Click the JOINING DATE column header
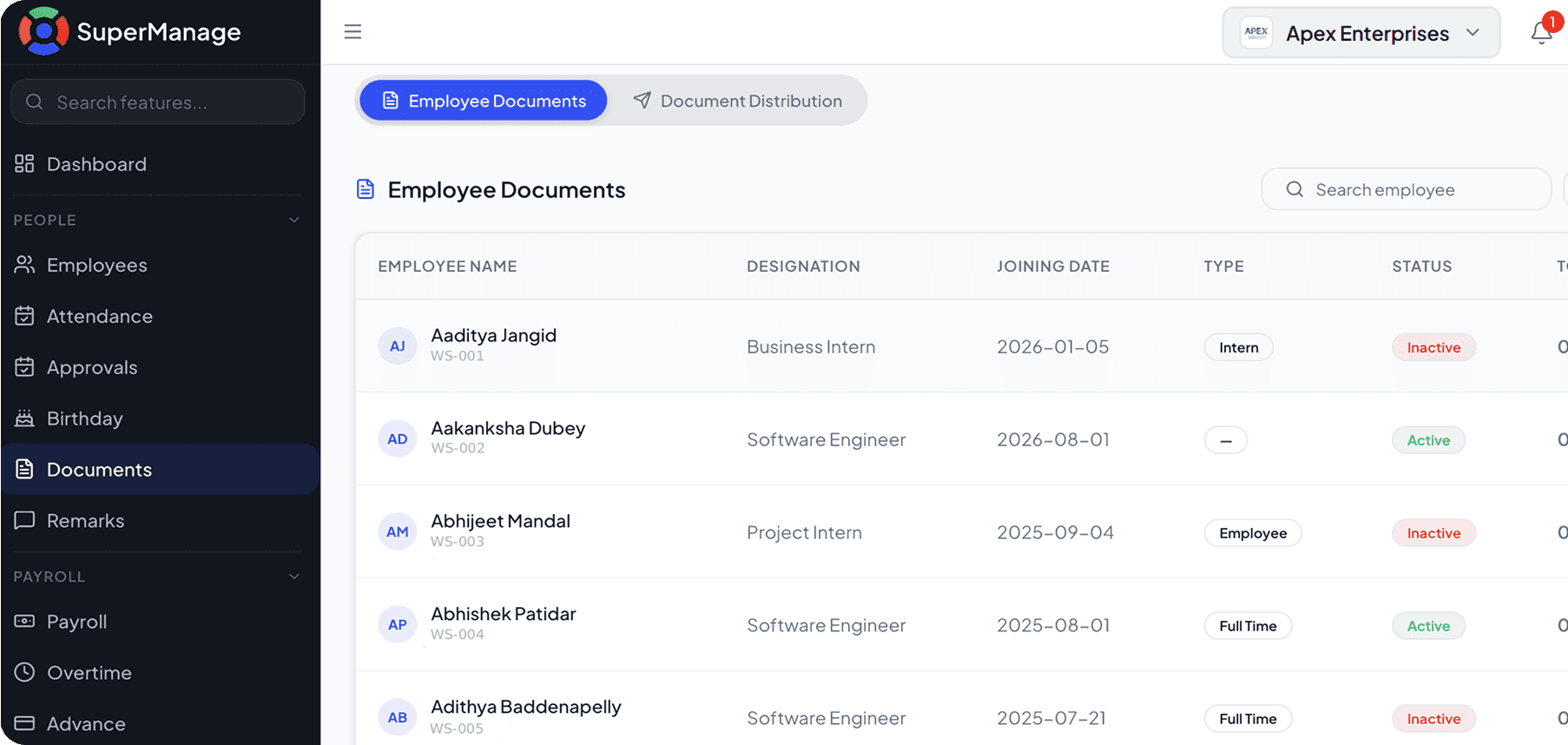The width and height of the screenshot is (1568, 745). coord(1053,267)
